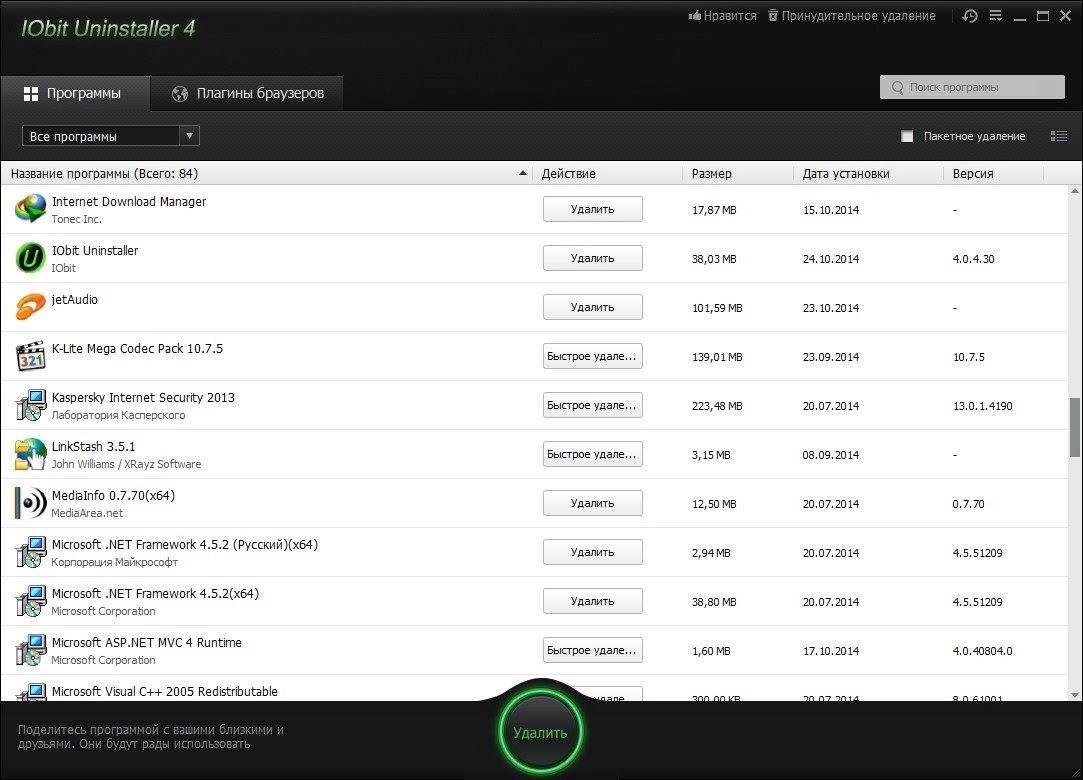Click the Нравится link text
This screenshot has width=1083, height=780.
click(730, 16)
